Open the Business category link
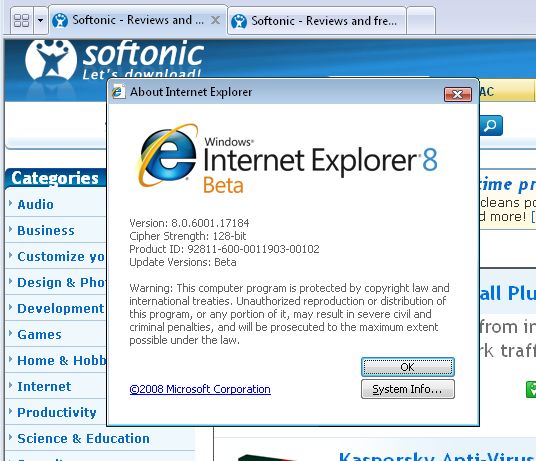This screenshot has width=536, height=461. (46, 231)
